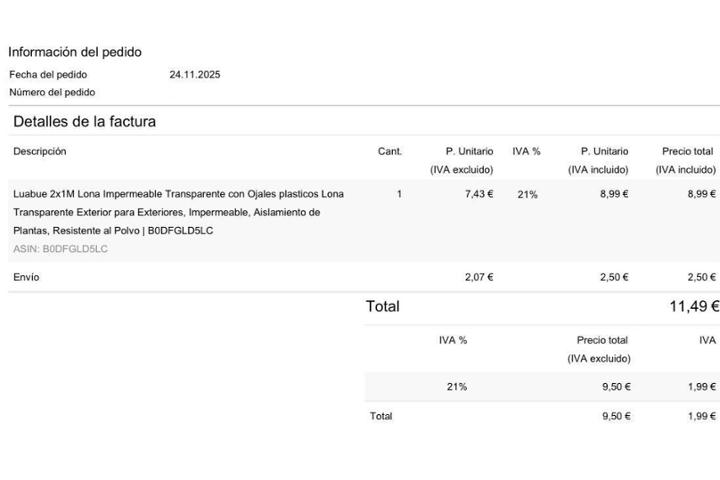Click the 'Información del pedido' heading
The image size is (720, 480).
[x=75, y=52]
